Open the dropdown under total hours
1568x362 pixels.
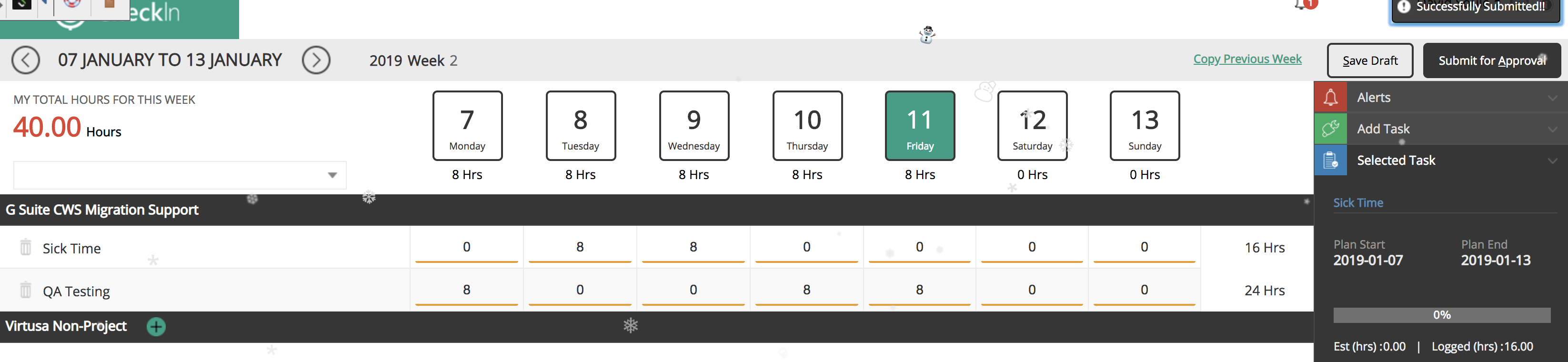click(332, 175)
